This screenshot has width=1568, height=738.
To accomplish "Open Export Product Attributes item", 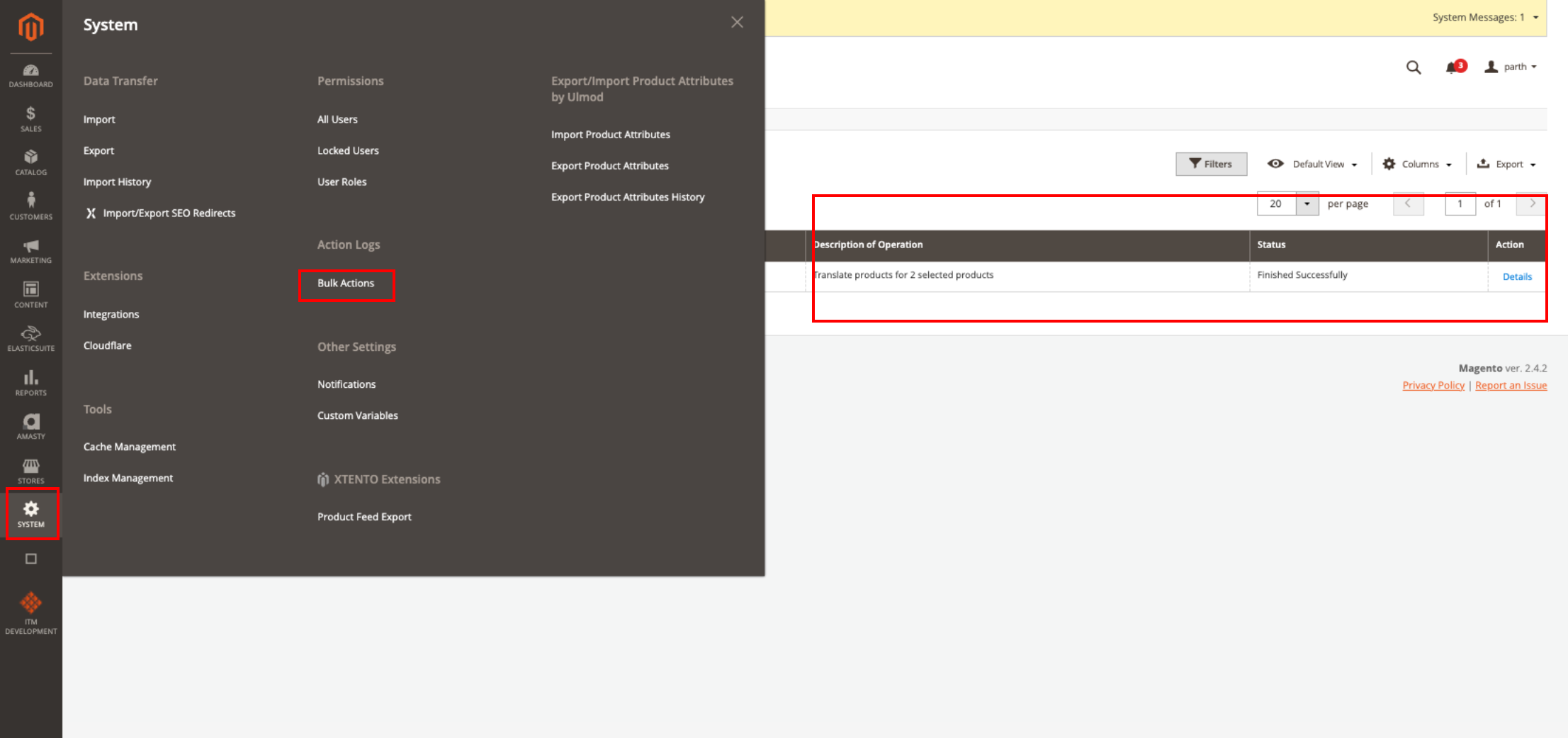I will 609,166.
